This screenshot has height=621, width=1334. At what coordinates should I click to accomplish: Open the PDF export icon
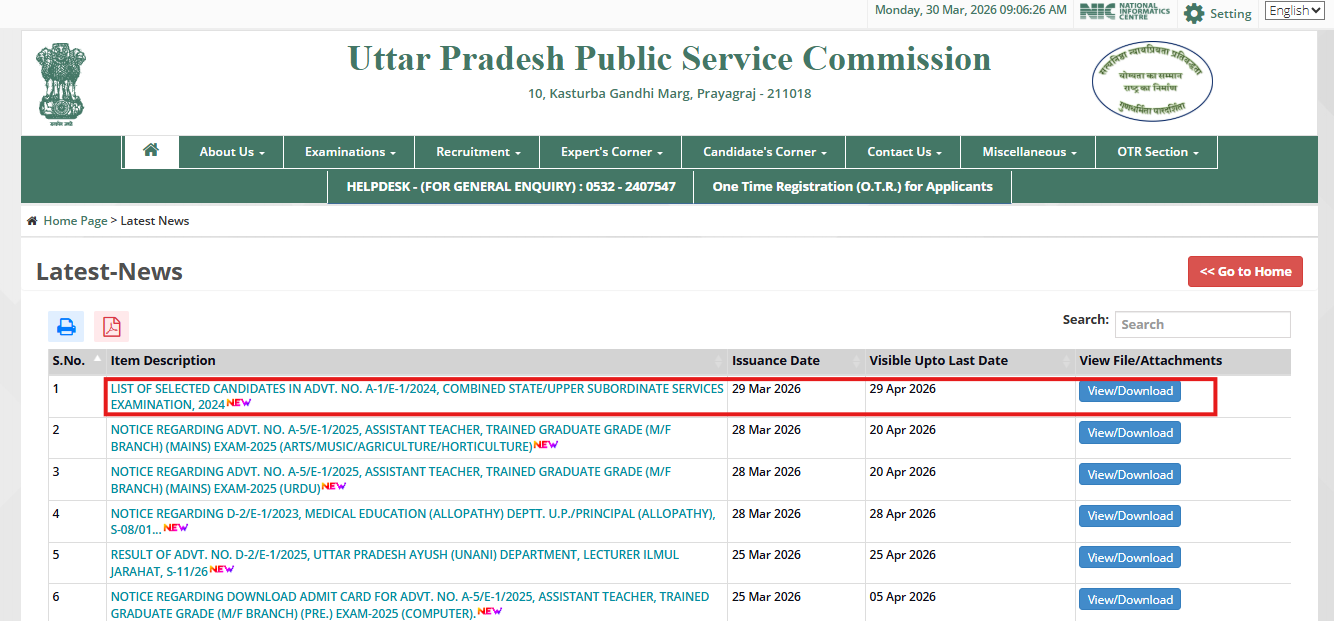111,326
